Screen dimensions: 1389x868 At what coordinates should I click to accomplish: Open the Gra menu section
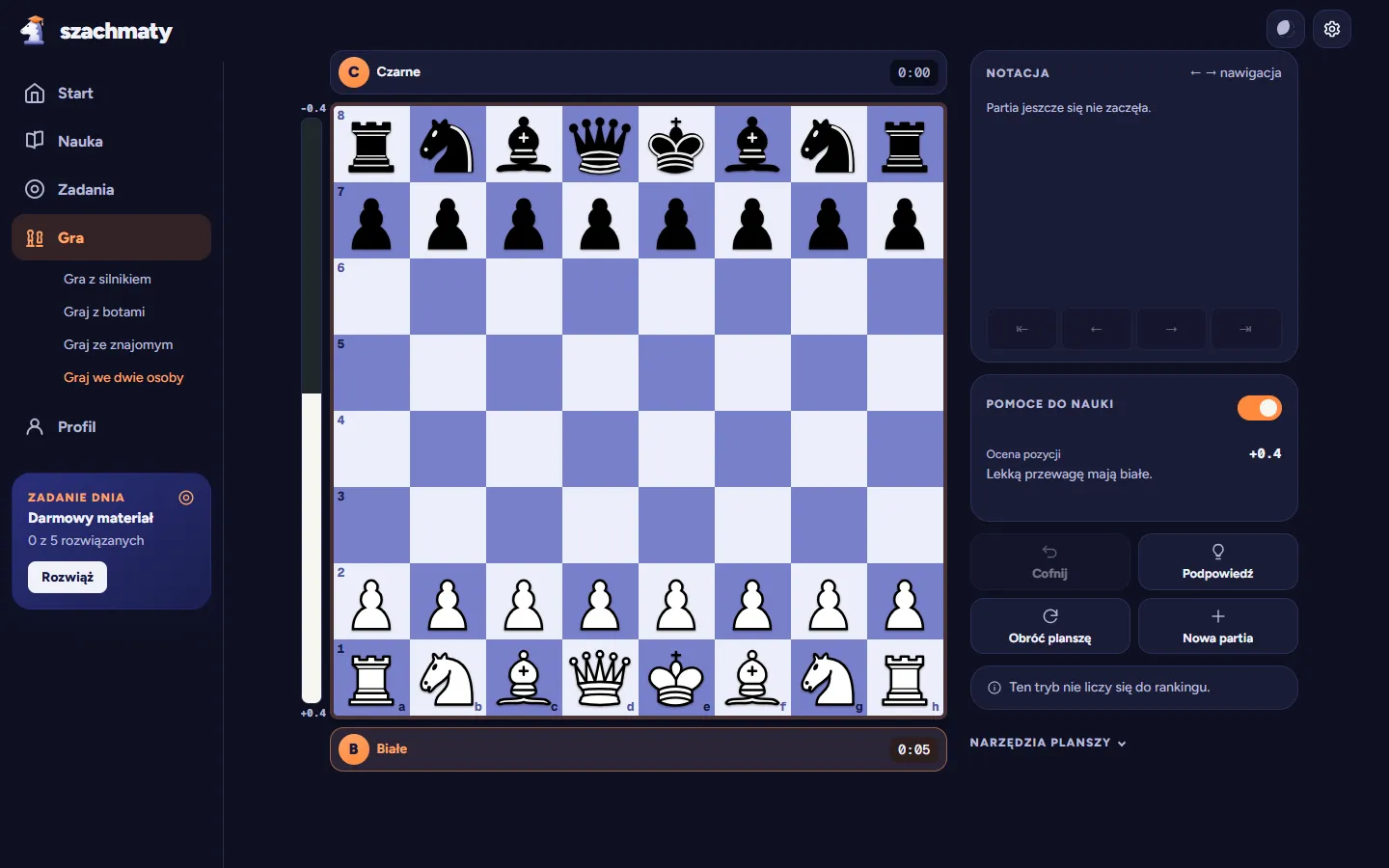point(111,237)
